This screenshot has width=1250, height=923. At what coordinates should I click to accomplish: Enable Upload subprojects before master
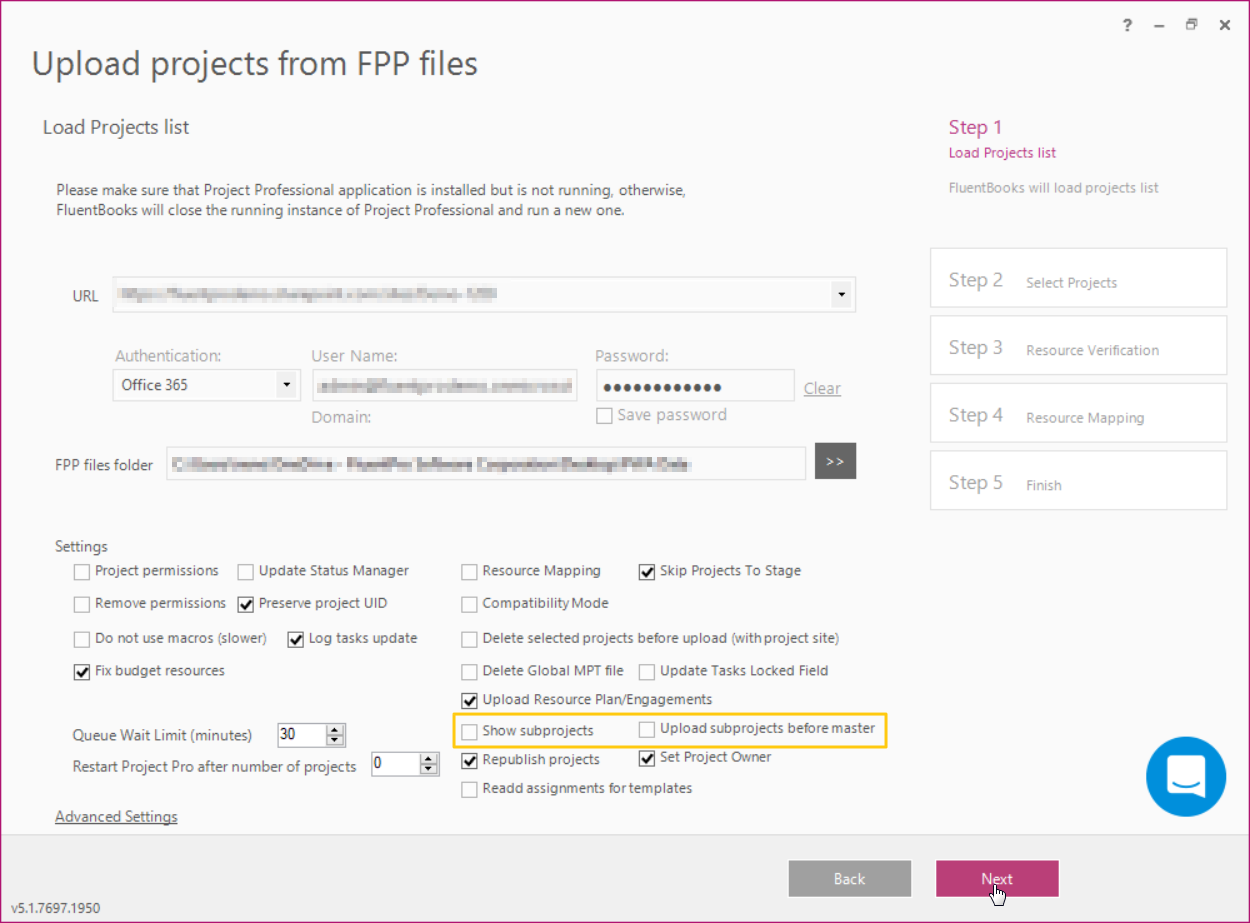pos(646,729)
